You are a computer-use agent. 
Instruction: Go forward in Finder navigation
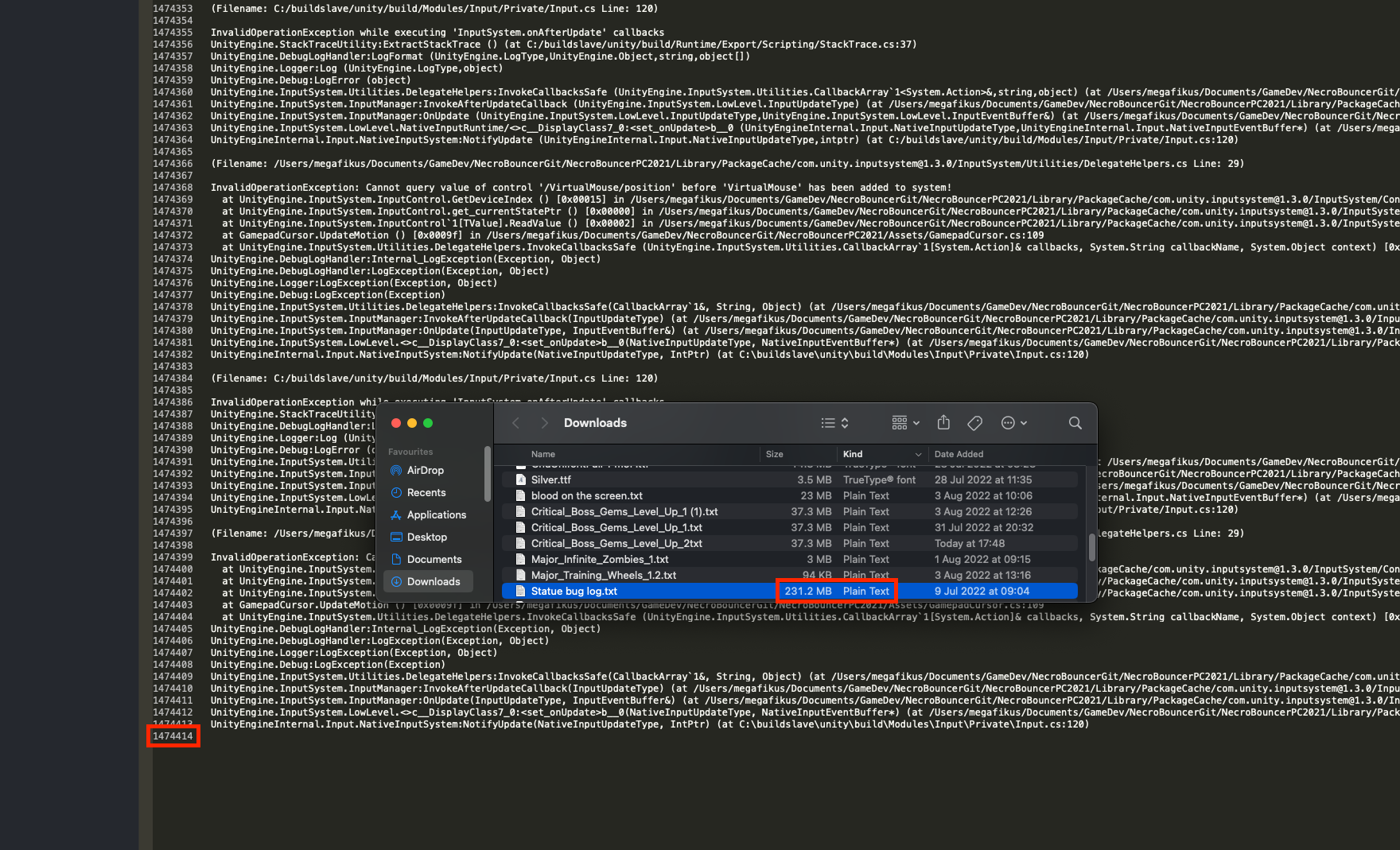click(544, 423)
